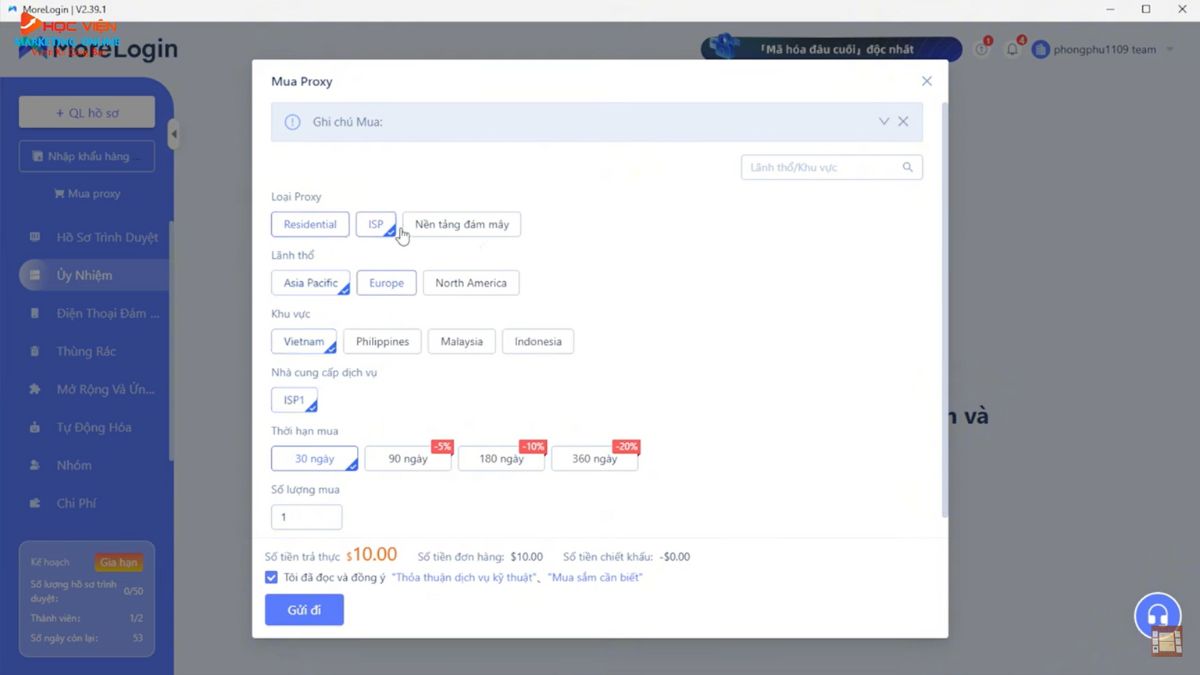Click the Hồ Sơ Trình Duyệt sidebar icon
Image resolution: width=1200 pixels, height=675 pixels.
pyautogui.click(x=36, y=237)
